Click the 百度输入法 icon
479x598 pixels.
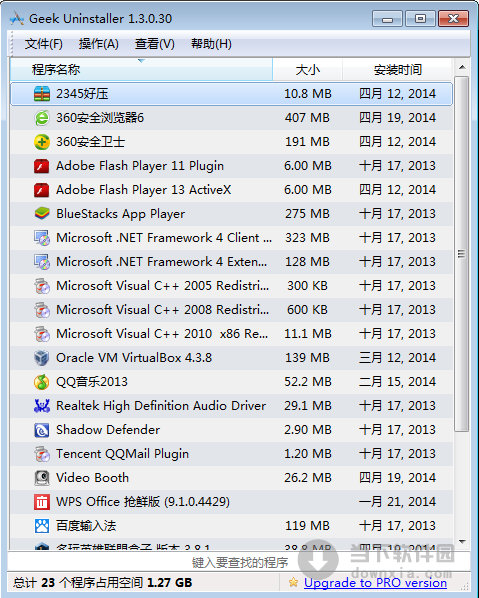42,526
